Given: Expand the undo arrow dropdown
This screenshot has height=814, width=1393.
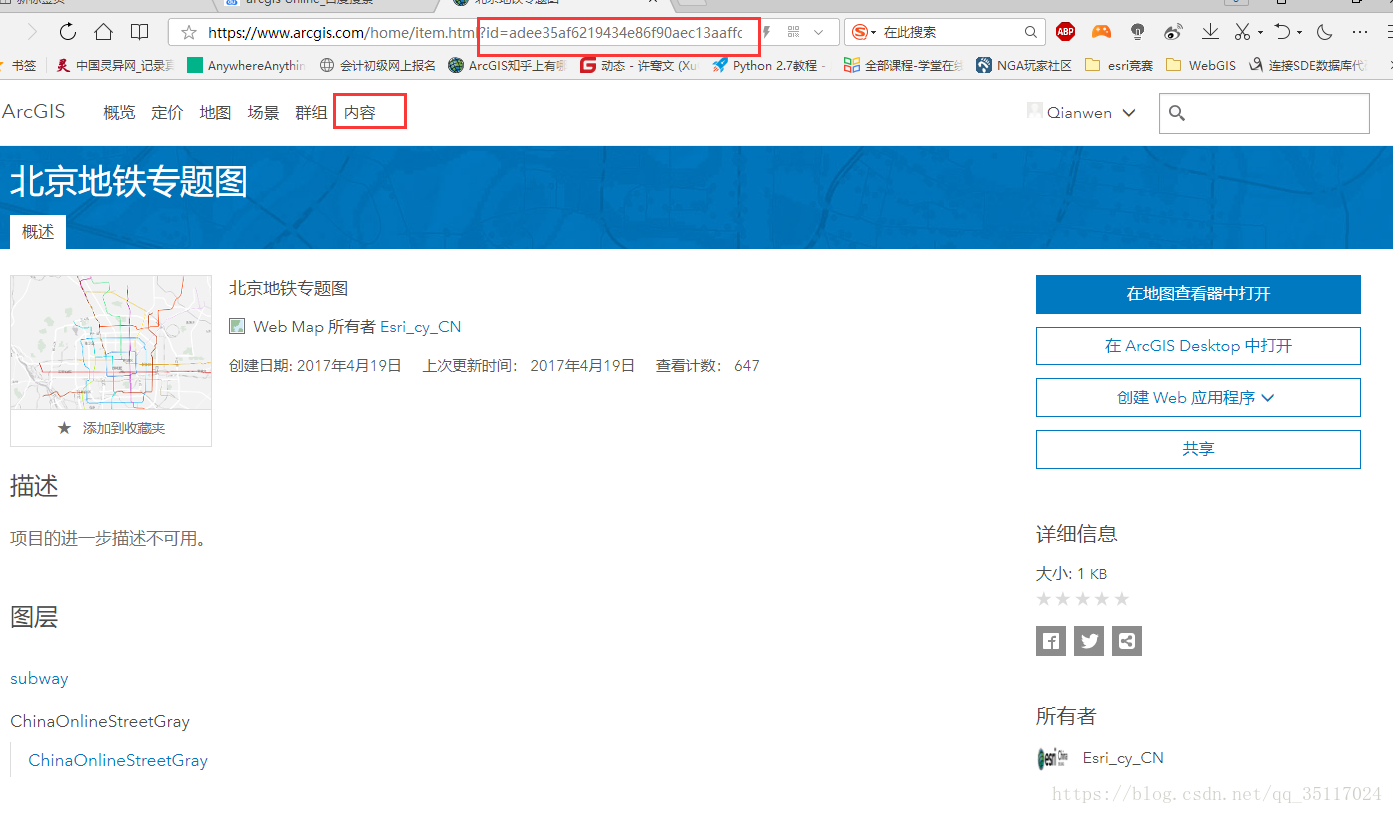Looking at the screenshot, I should click(1300, 32).
